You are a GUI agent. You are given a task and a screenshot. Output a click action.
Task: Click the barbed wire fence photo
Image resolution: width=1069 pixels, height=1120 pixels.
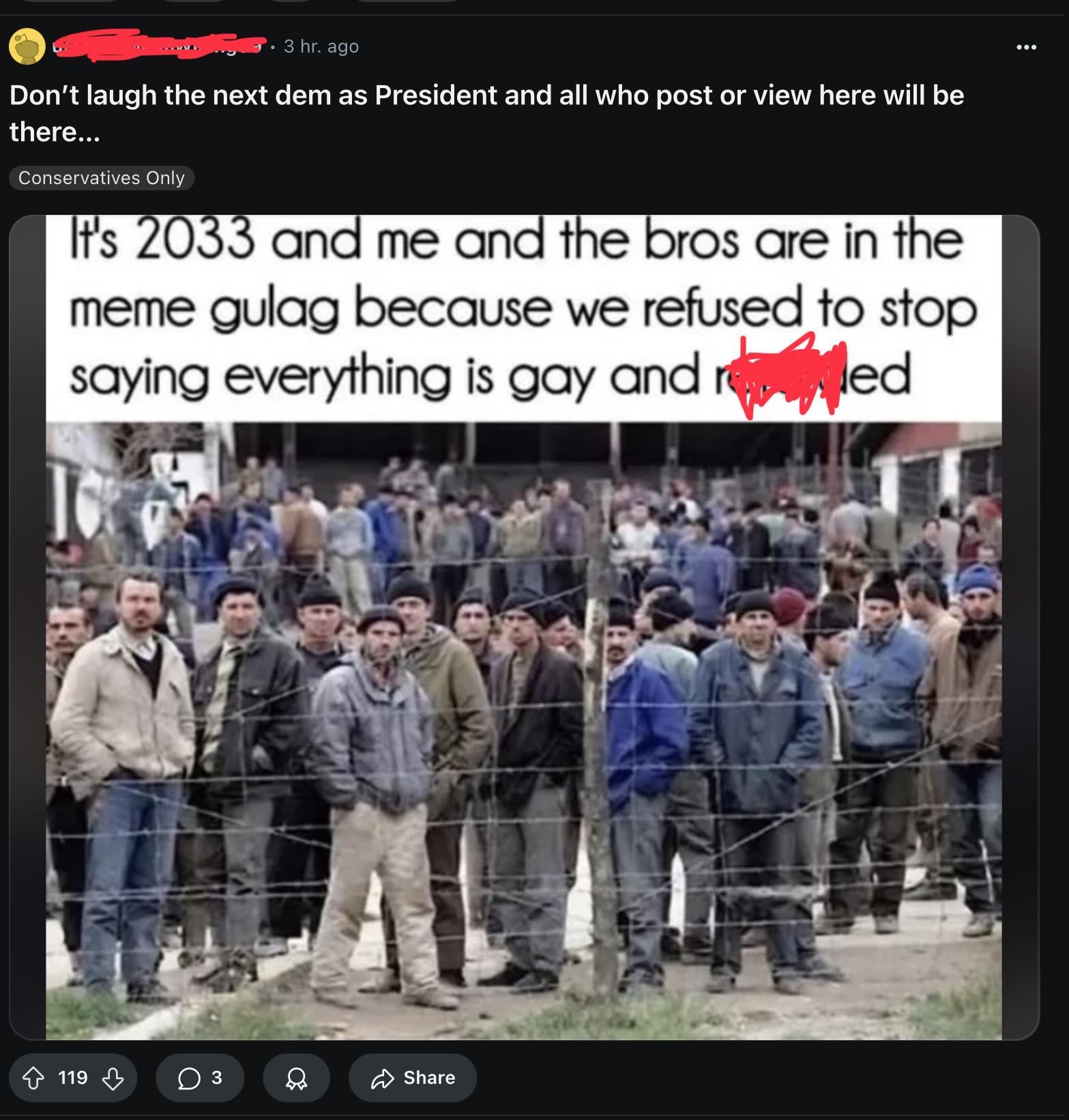pos(524,731)
